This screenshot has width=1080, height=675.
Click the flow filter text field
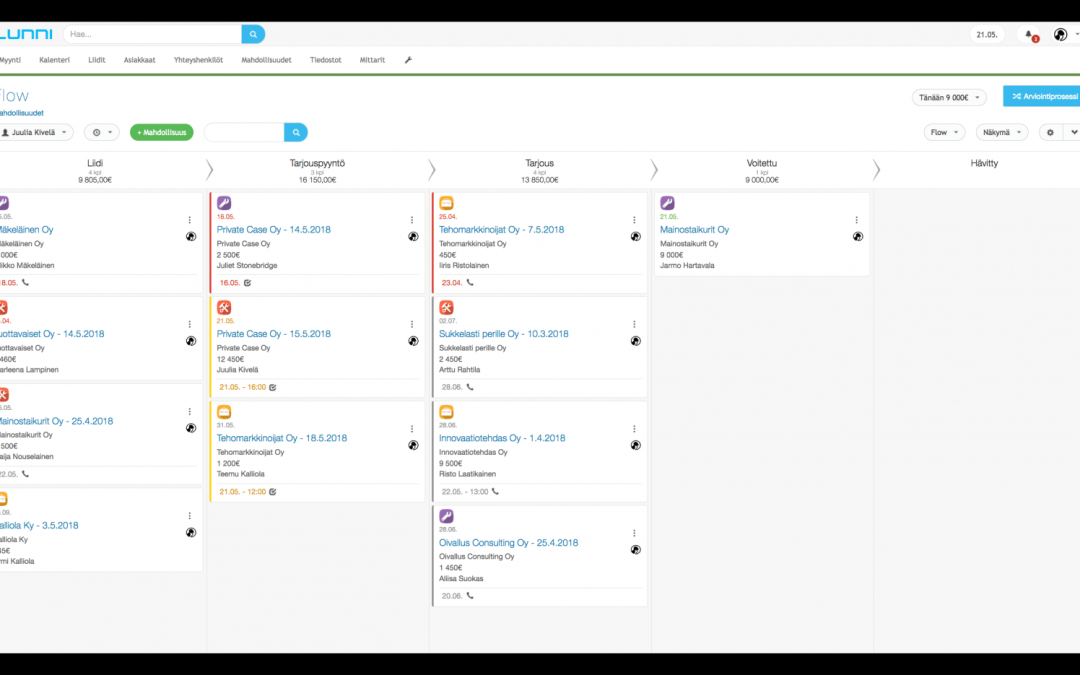(x=244, y=132)
